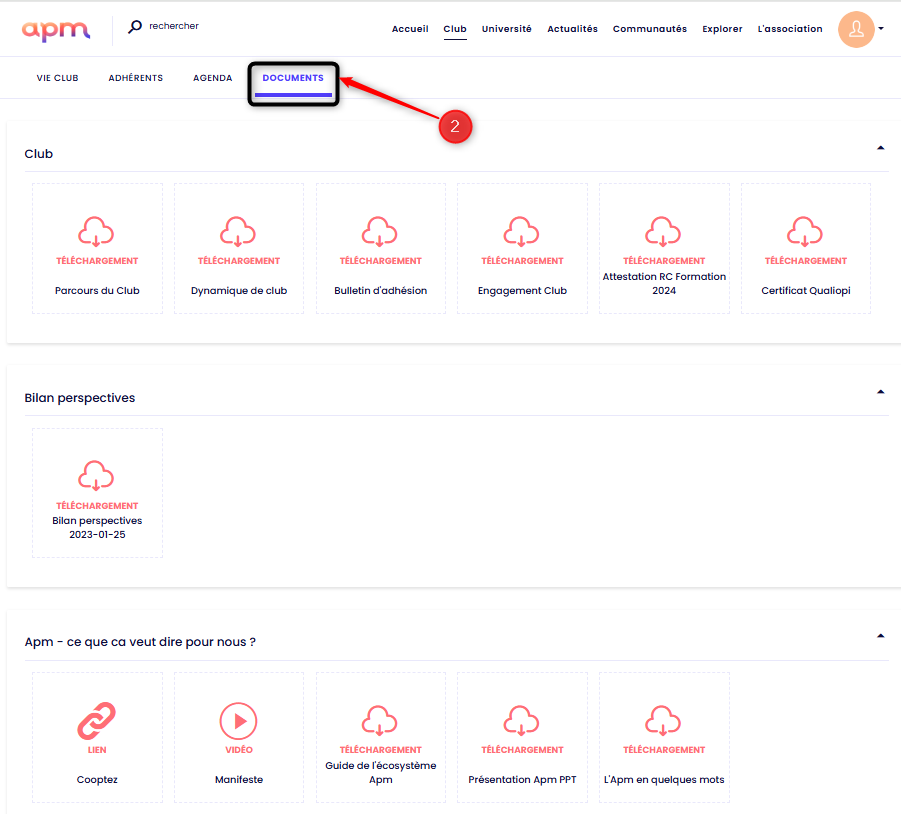Open L'association menu item
This screenshot has height=814, width=901.
(x=790, y=29)
